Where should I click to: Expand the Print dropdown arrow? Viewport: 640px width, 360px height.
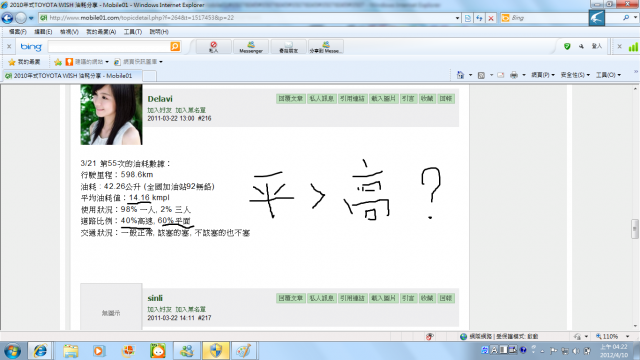click(x=524, y=75)
